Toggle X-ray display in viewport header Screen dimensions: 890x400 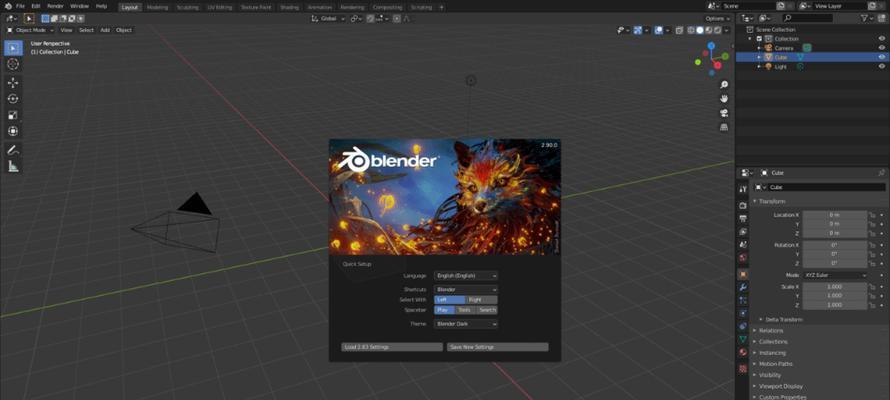pyautogui.click(x=679, y=30)
